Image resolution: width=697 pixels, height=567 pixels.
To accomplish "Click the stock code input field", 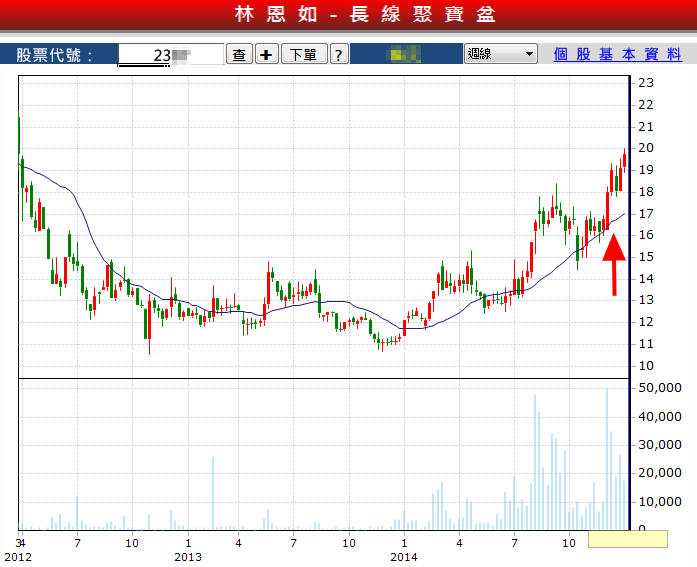I will tap(171, 55).
